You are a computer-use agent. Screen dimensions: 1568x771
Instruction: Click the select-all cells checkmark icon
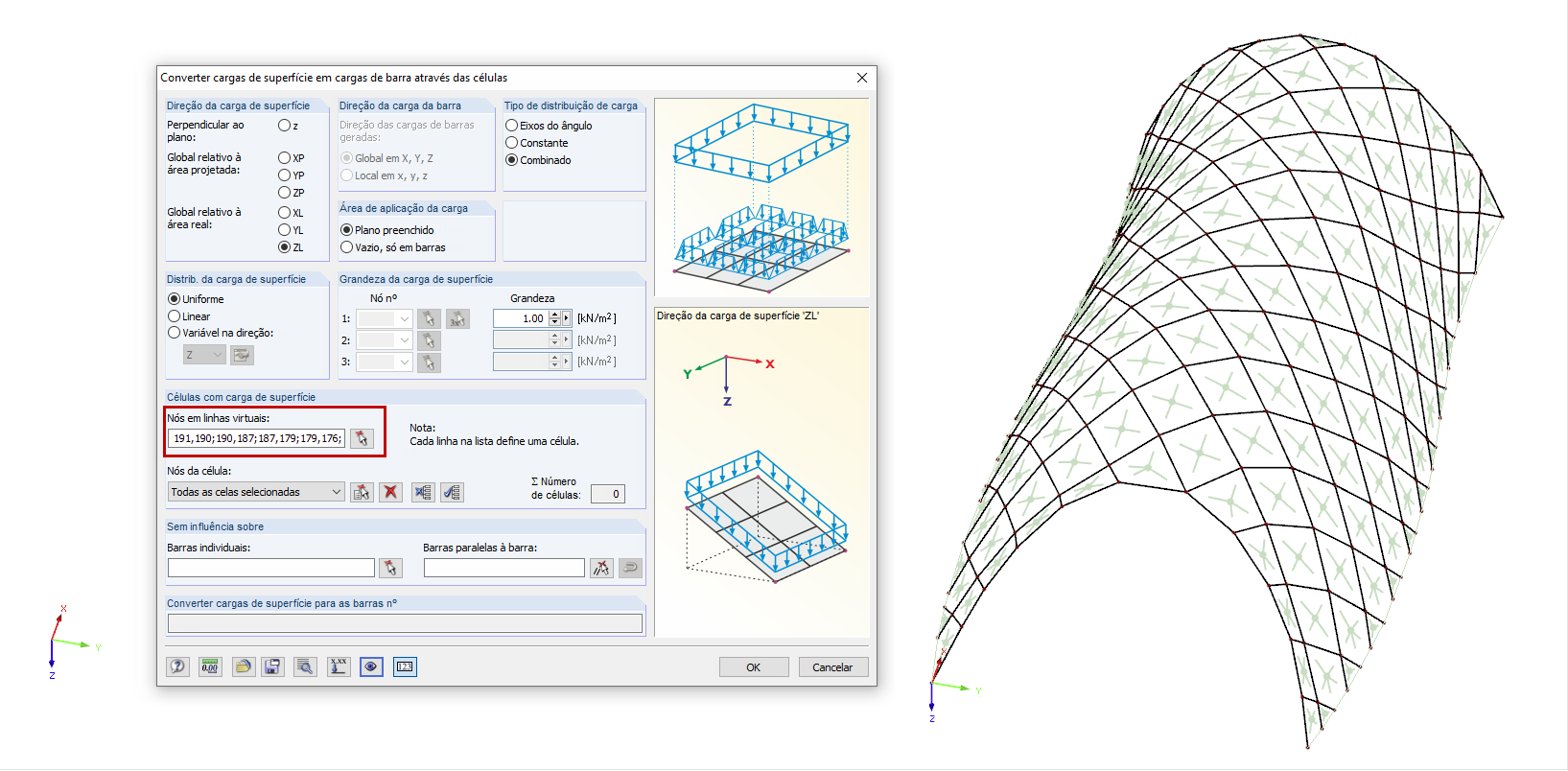pos(452,492)
